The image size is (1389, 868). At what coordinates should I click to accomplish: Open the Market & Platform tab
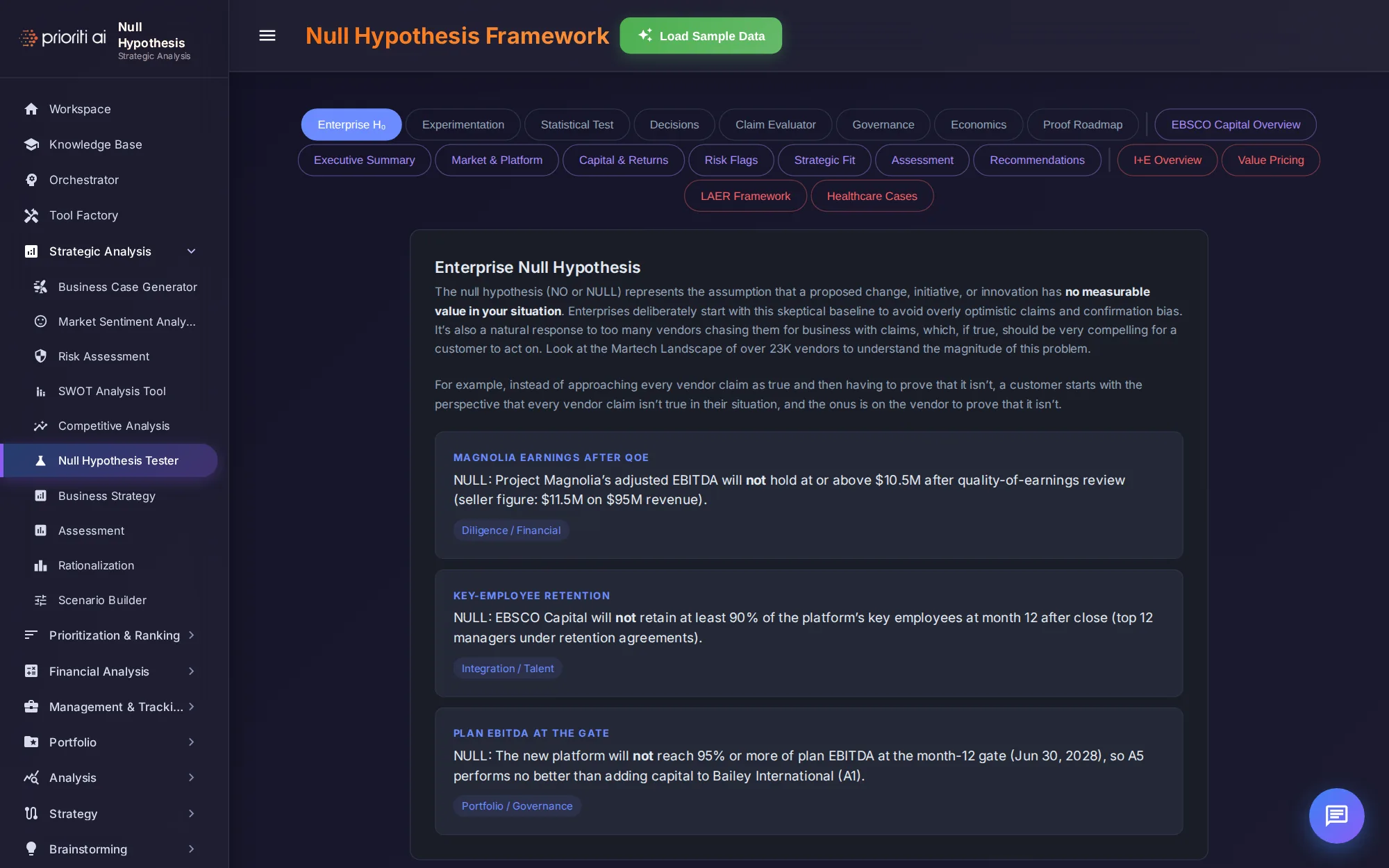pyautogui.click(x=497, y=160)
